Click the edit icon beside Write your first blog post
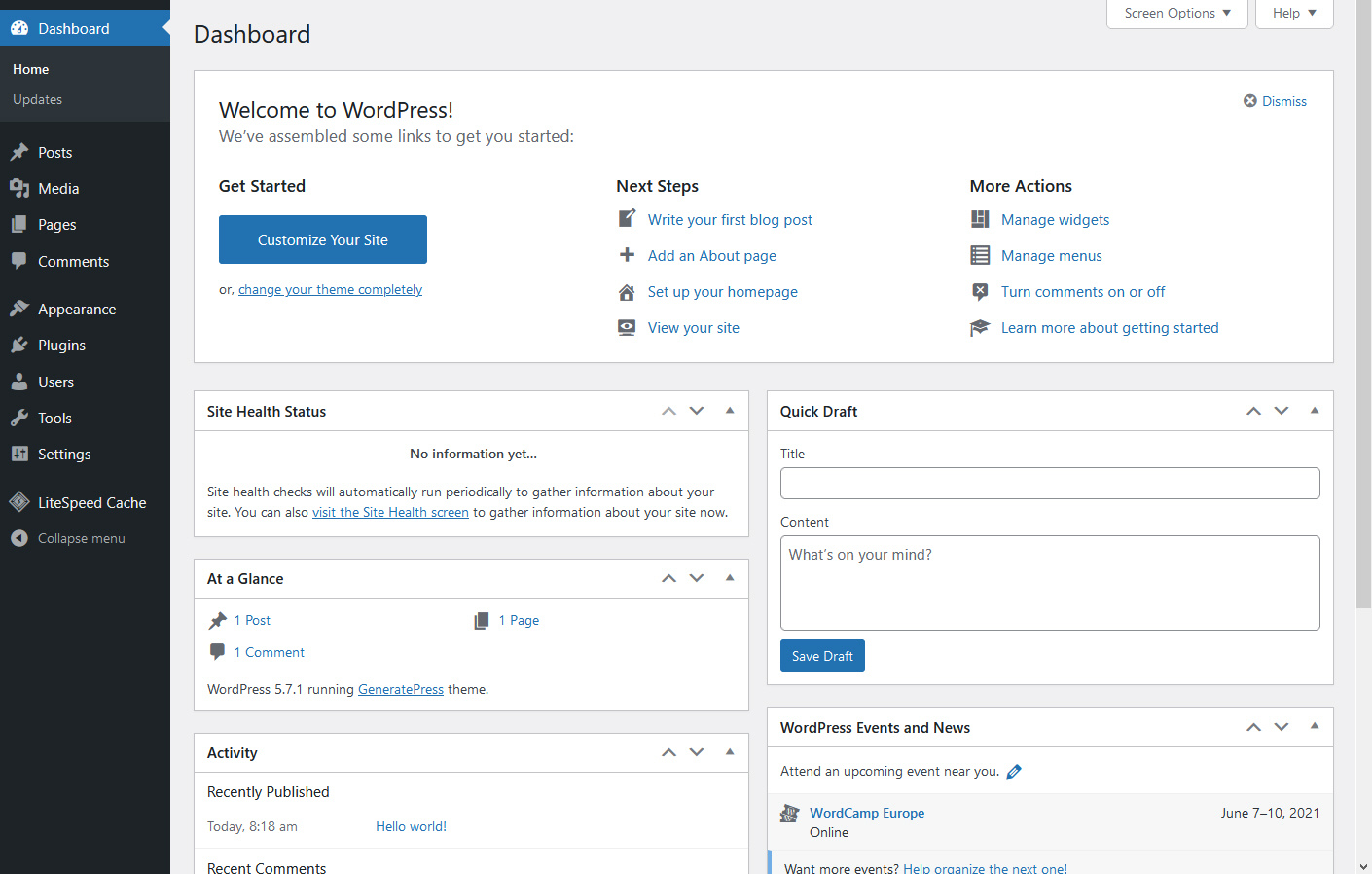This screenshot has height=874, width=1372. point(628,218)
